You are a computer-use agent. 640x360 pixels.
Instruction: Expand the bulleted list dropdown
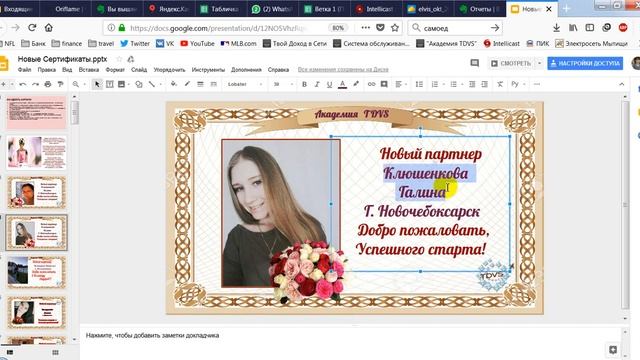[x=462, y=84]
